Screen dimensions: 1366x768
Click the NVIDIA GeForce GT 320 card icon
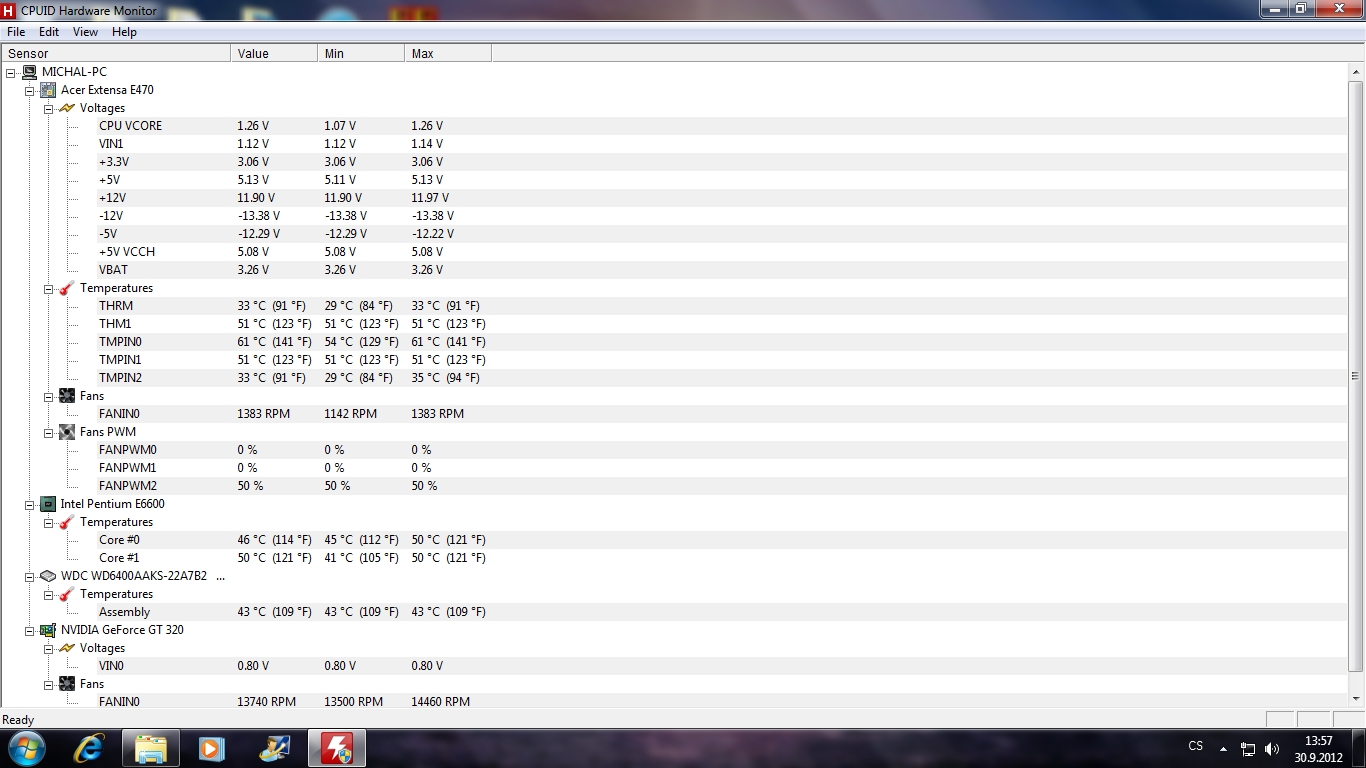tap(48, 630)
